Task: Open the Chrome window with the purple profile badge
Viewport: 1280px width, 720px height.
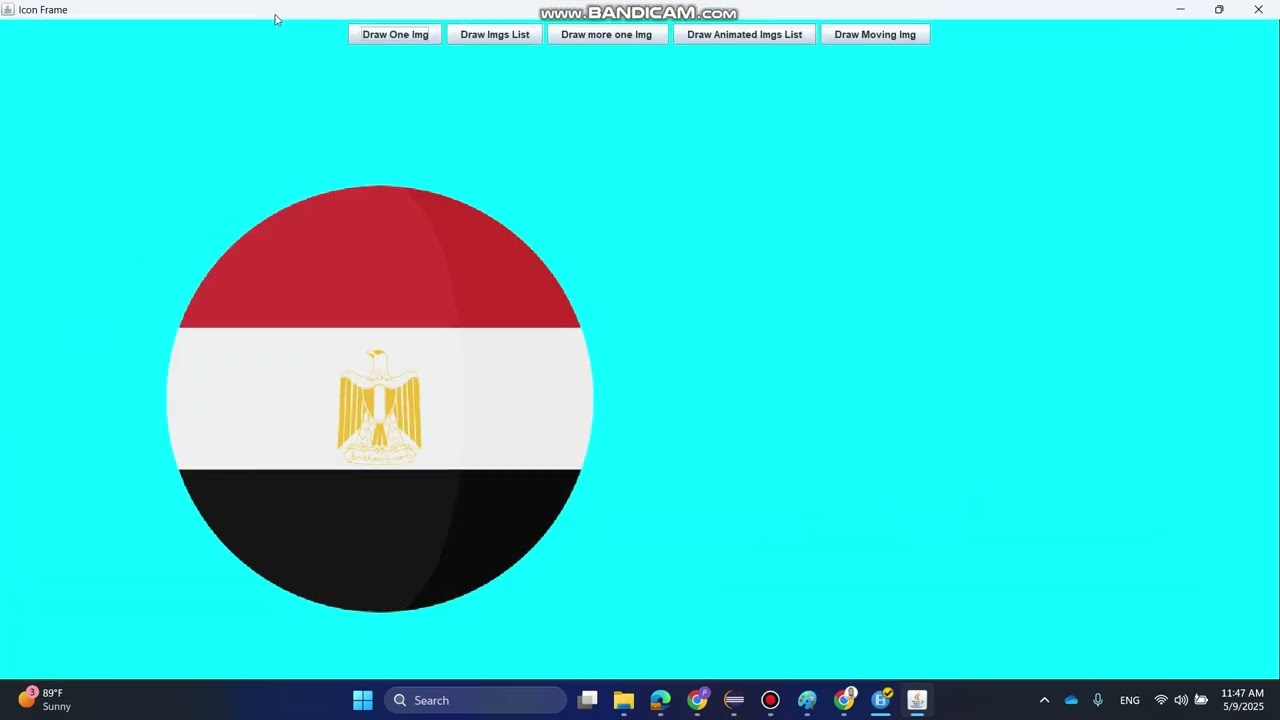Action: (698, 700)
